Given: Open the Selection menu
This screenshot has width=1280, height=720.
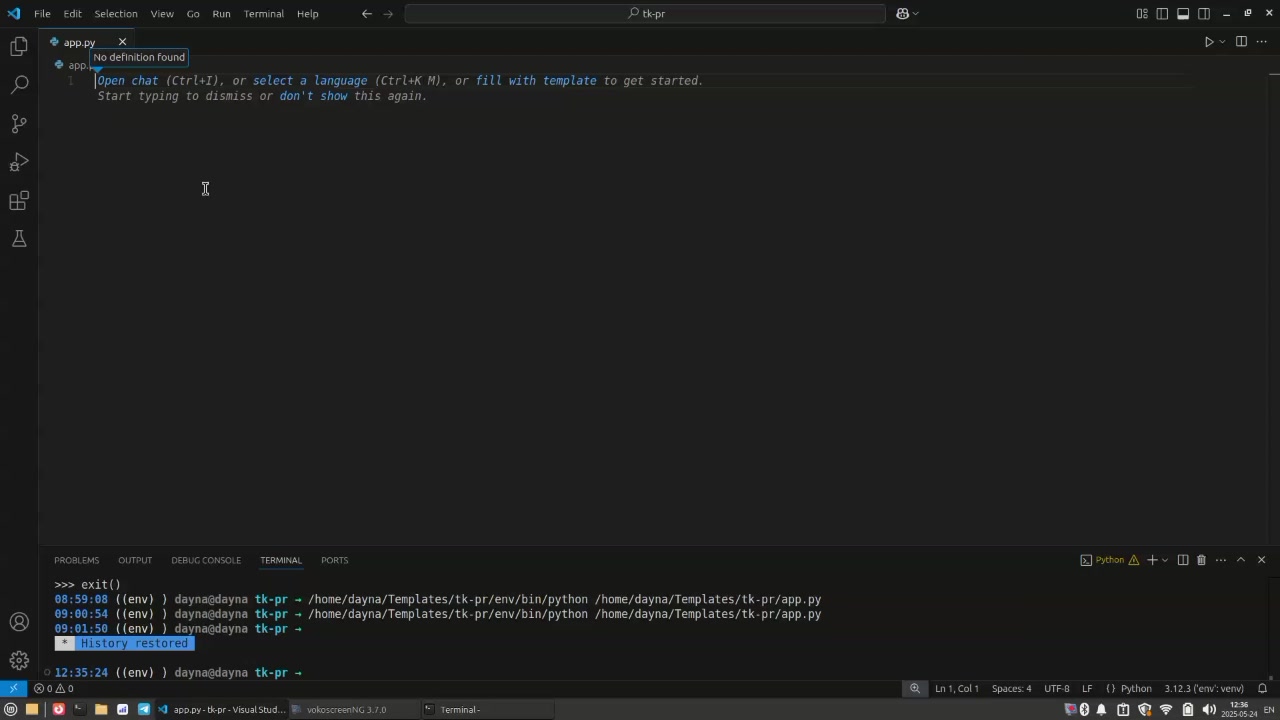Looking at the screenshot, I should [x=116, y=14].
